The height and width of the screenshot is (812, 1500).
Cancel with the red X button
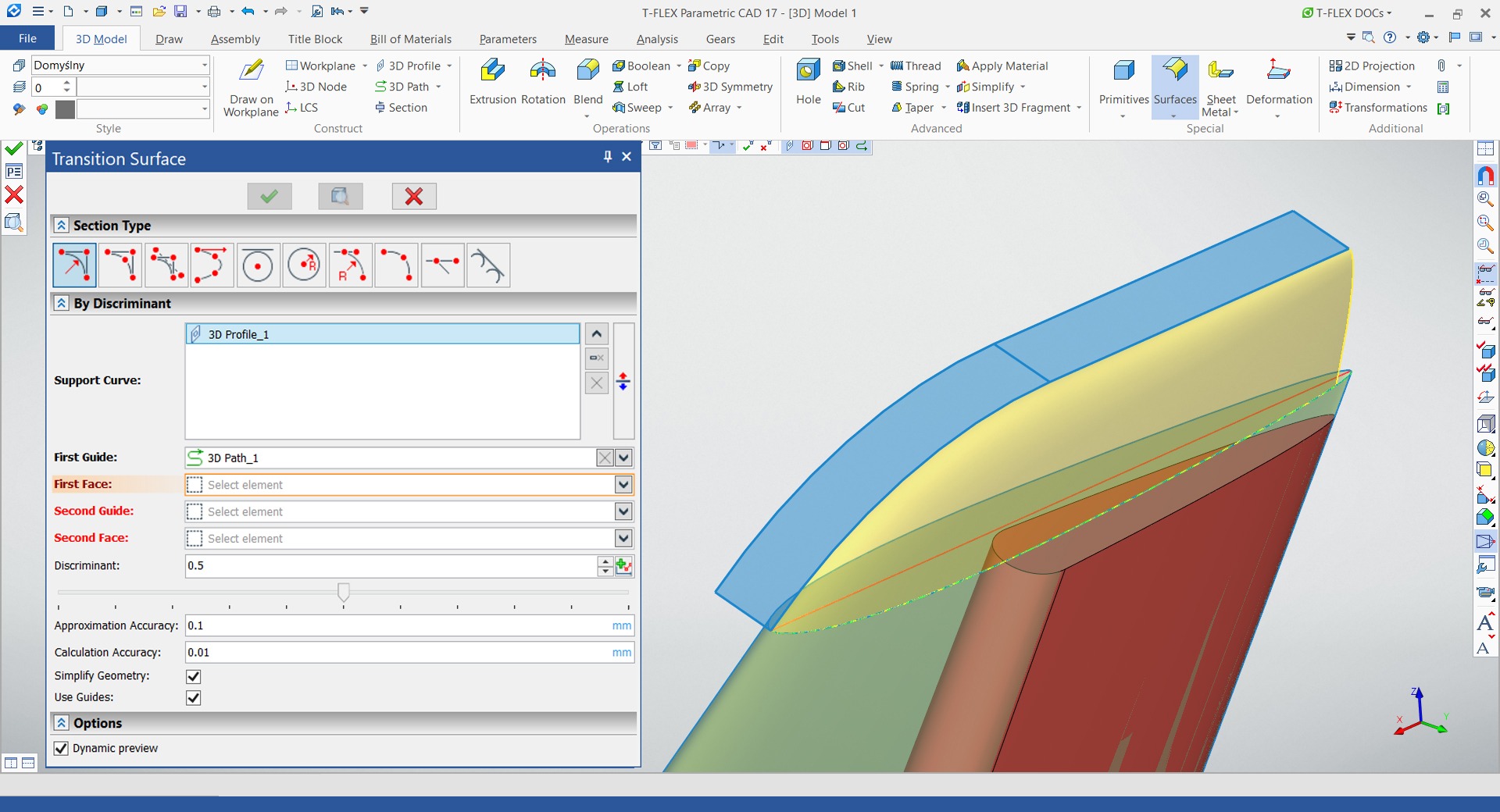(x=414, y=196)
